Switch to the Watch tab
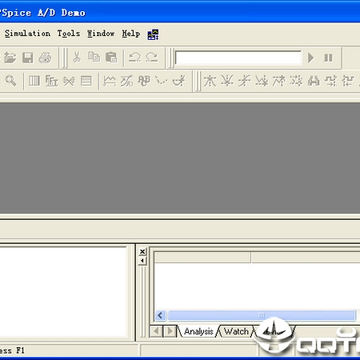The image size is (360, 360). 236,332
